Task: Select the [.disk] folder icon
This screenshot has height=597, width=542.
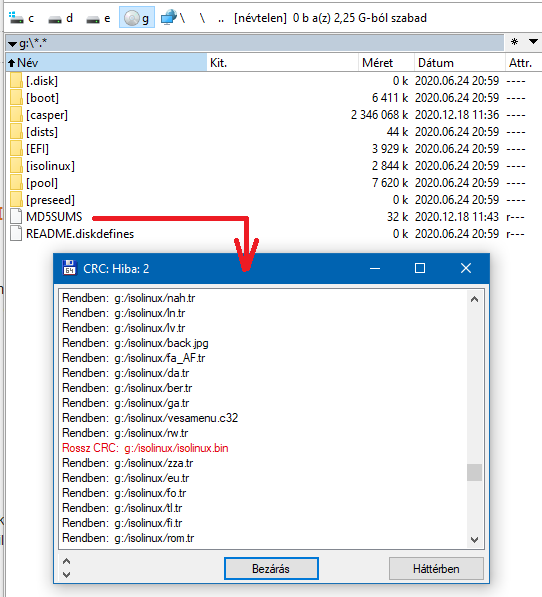Action: click(x=16, y=81)
